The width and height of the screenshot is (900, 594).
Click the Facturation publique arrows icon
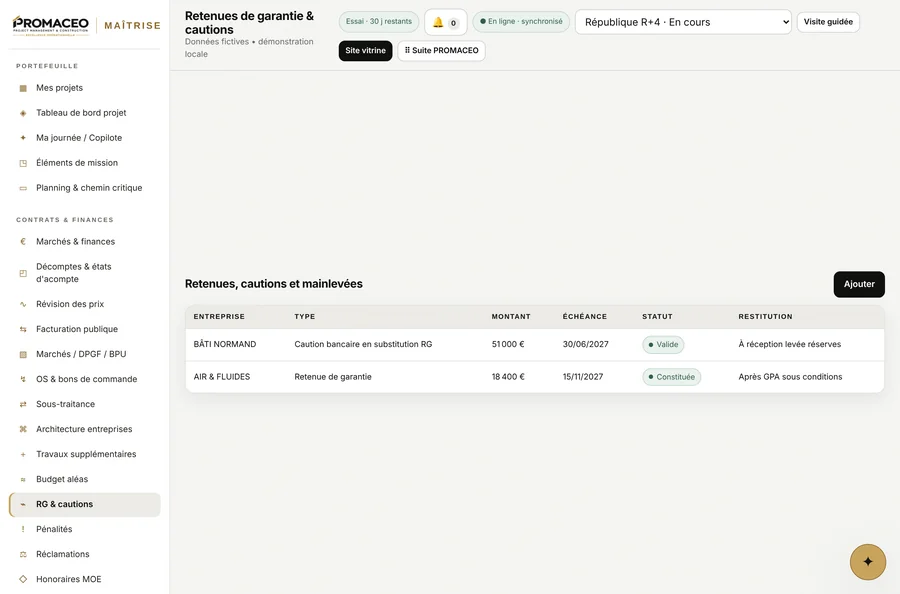point(23,329)
